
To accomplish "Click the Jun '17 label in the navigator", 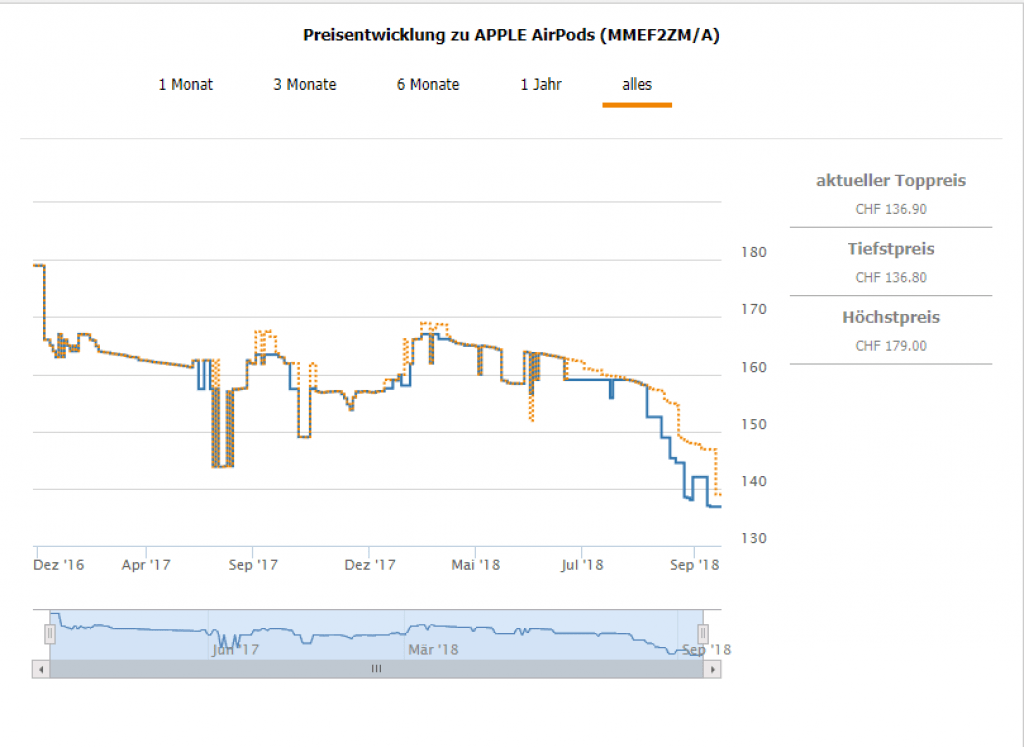I will pos(236,650).
